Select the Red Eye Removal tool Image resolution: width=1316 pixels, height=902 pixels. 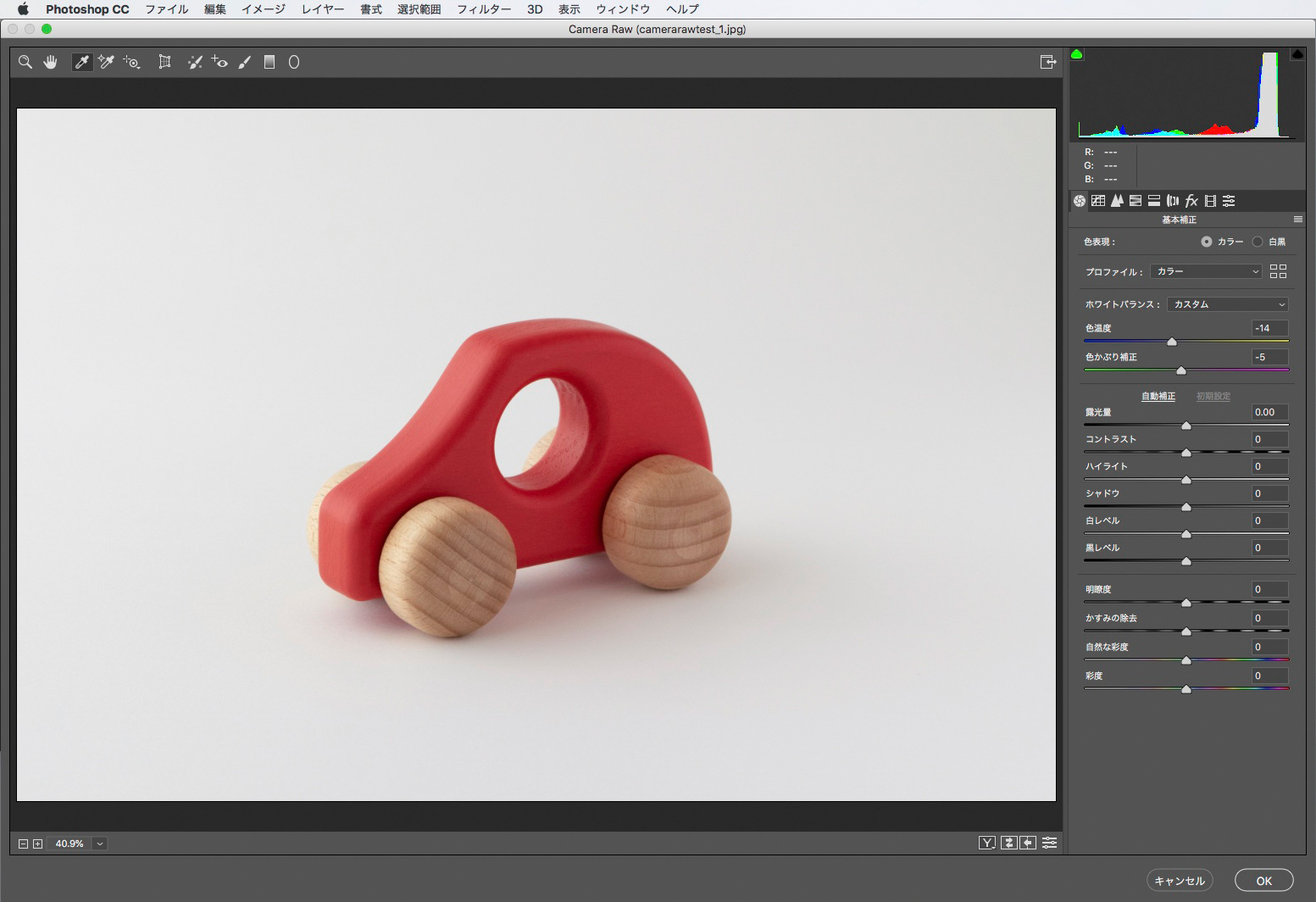(219, 62)
